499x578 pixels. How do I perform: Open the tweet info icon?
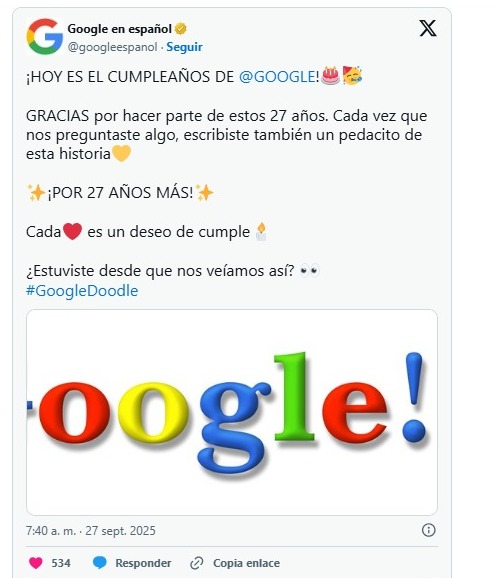[x=428, y=530]
